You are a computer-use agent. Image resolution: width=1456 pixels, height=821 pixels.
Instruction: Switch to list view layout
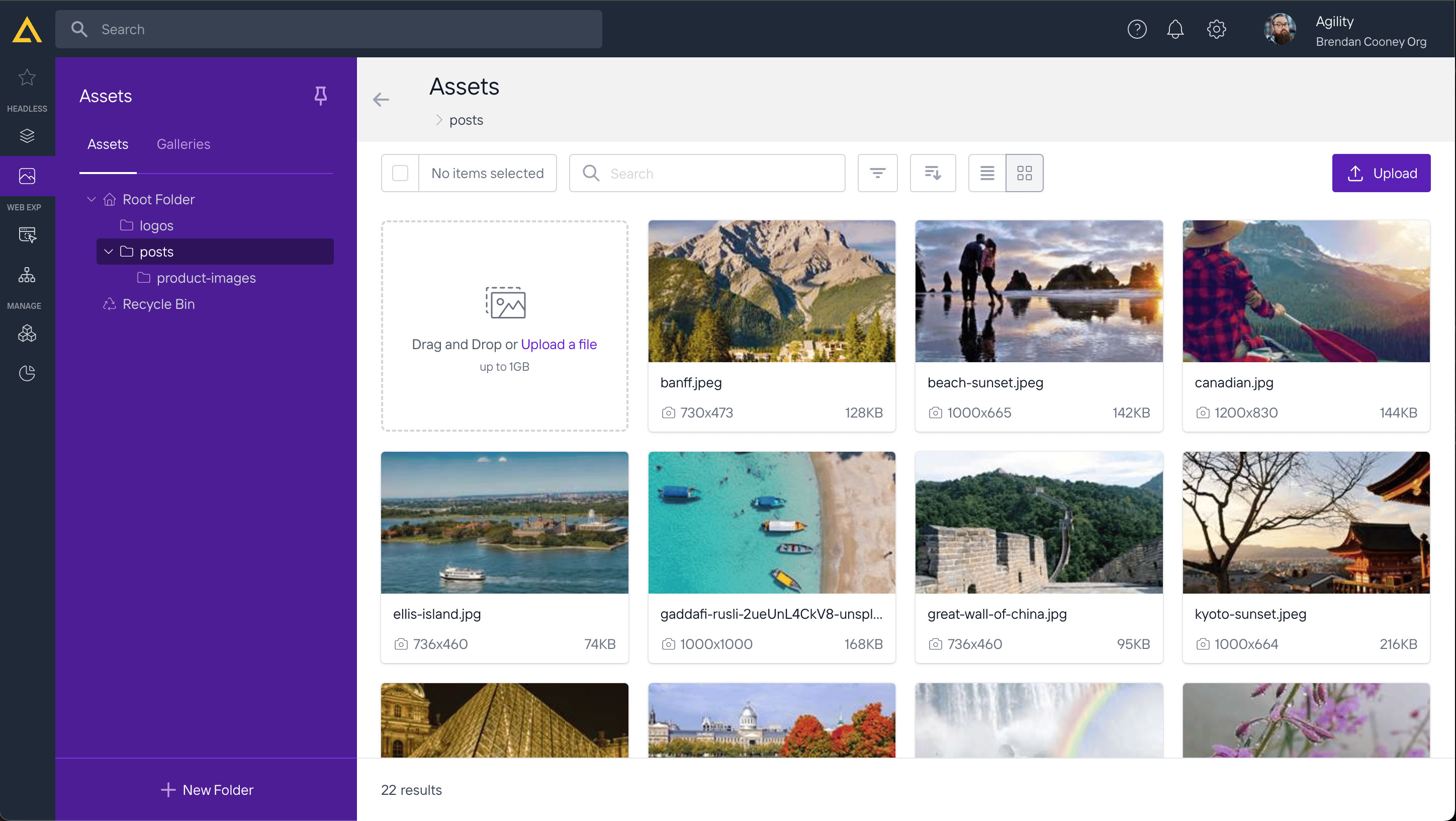[986, 173]
